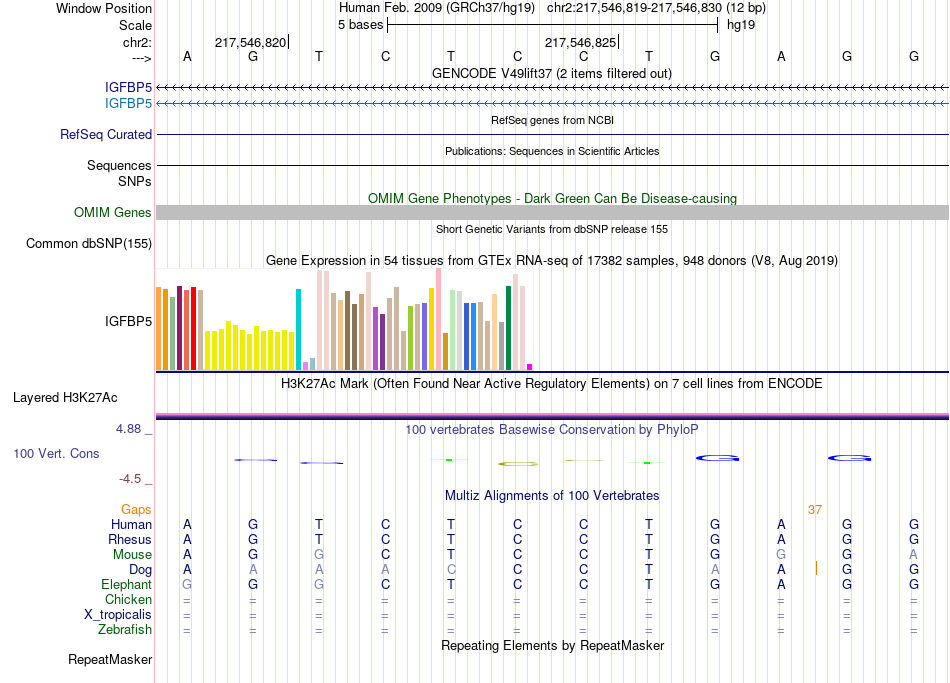Click the SNPs track label

pyautogui.click(x=135, y=181)
